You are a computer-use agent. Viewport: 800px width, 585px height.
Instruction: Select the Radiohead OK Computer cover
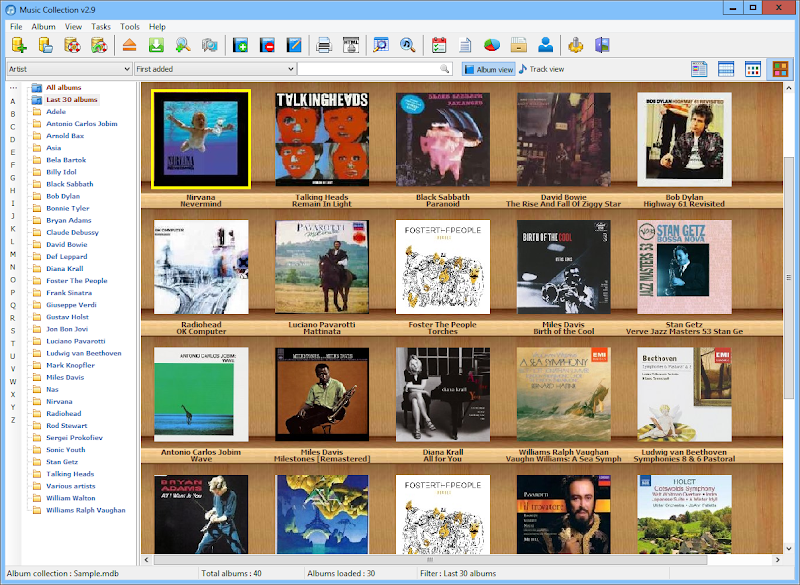pyautogui.click(x=201, y=267)
